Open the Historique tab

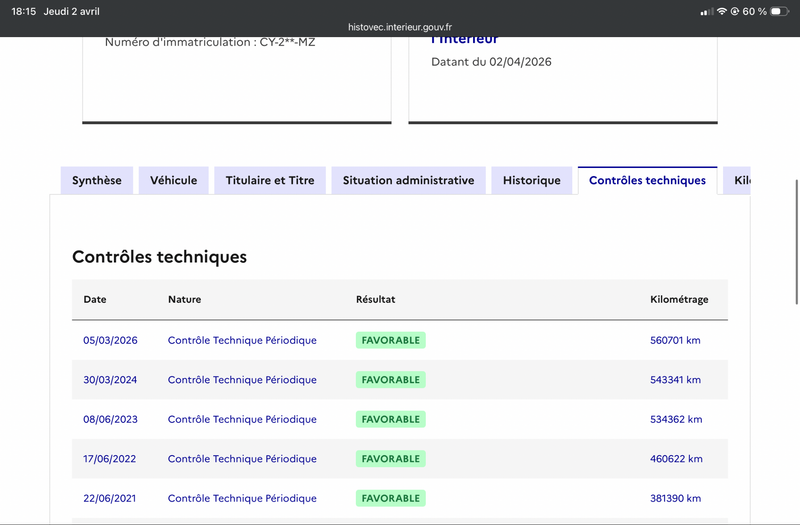[x=532, y=180]
